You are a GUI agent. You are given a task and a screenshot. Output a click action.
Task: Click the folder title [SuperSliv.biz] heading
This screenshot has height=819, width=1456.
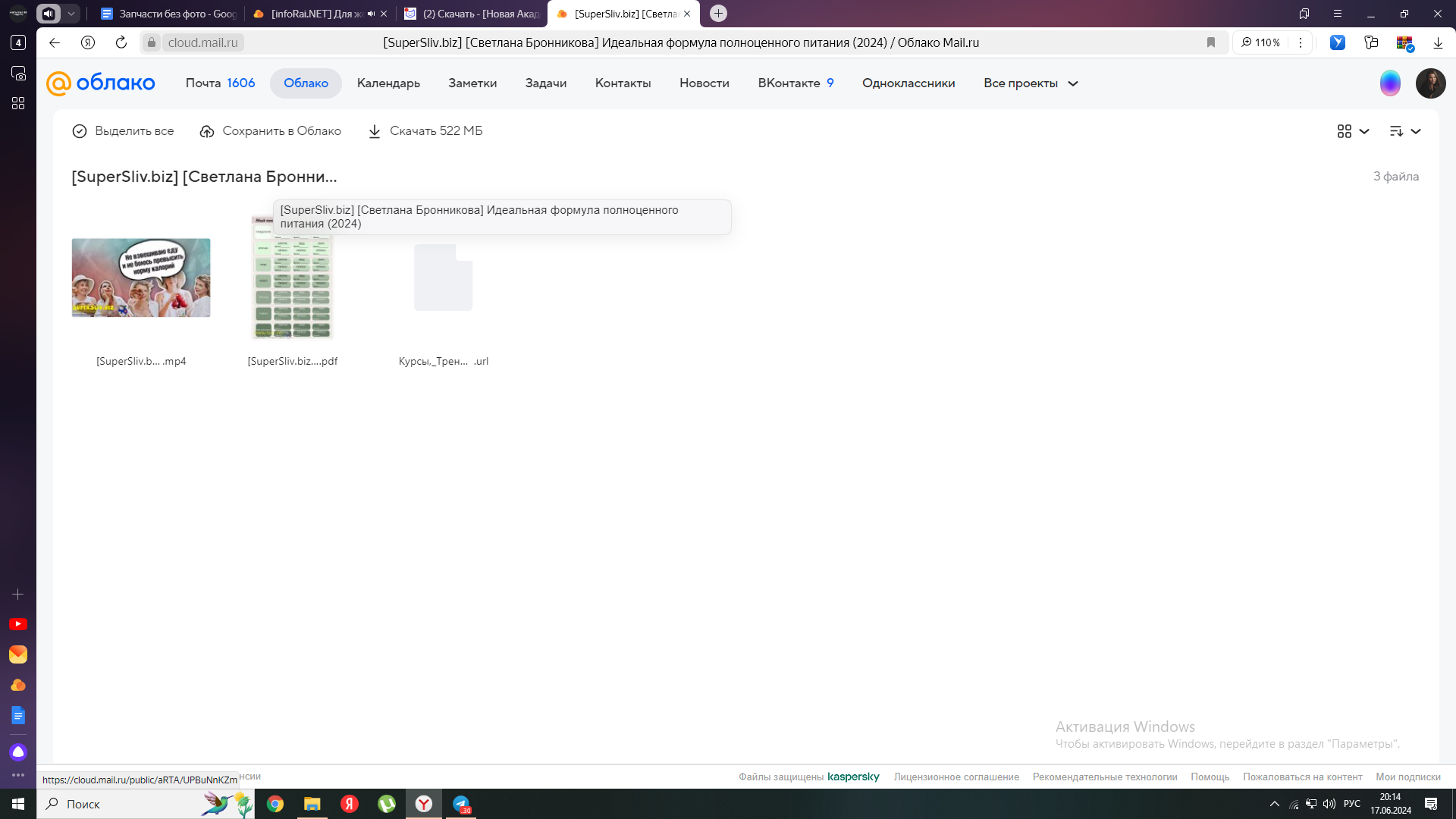[204, 177]
